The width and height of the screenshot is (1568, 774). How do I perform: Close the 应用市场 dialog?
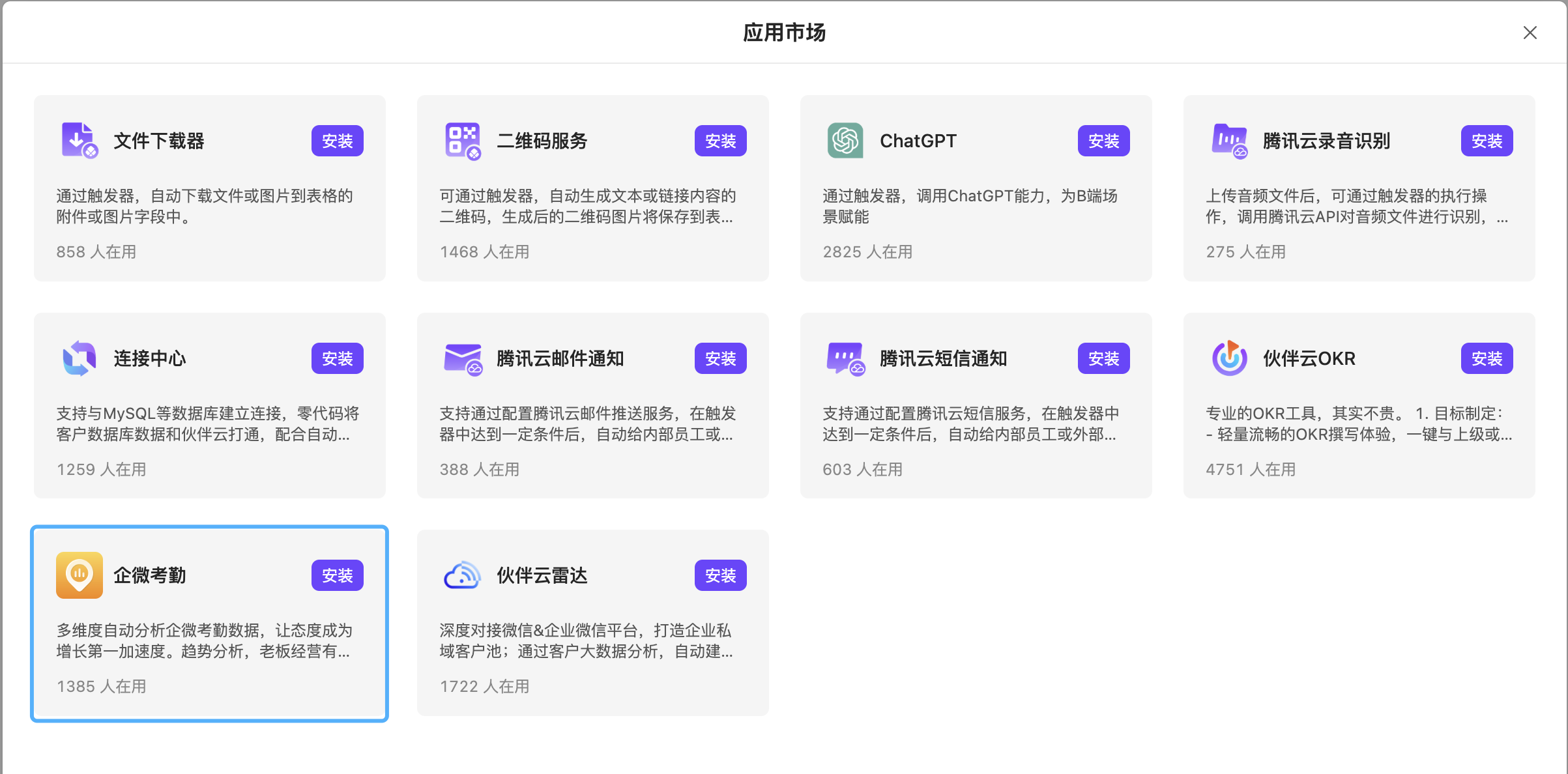[x=1530, y=33]
